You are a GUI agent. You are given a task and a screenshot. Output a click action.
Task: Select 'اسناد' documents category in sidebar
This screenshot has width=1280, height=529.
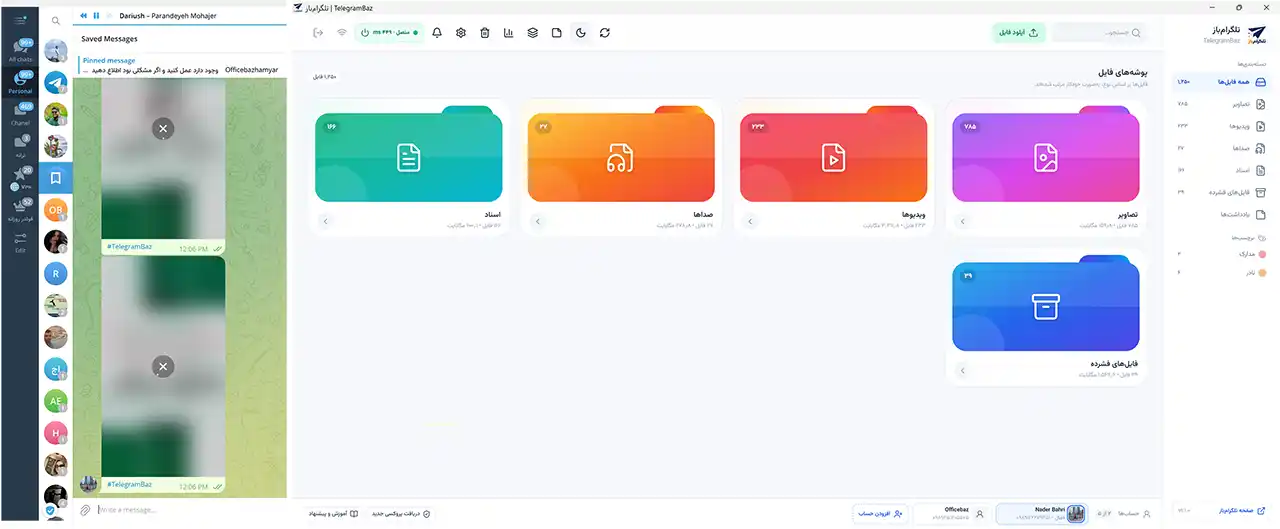1222,170
